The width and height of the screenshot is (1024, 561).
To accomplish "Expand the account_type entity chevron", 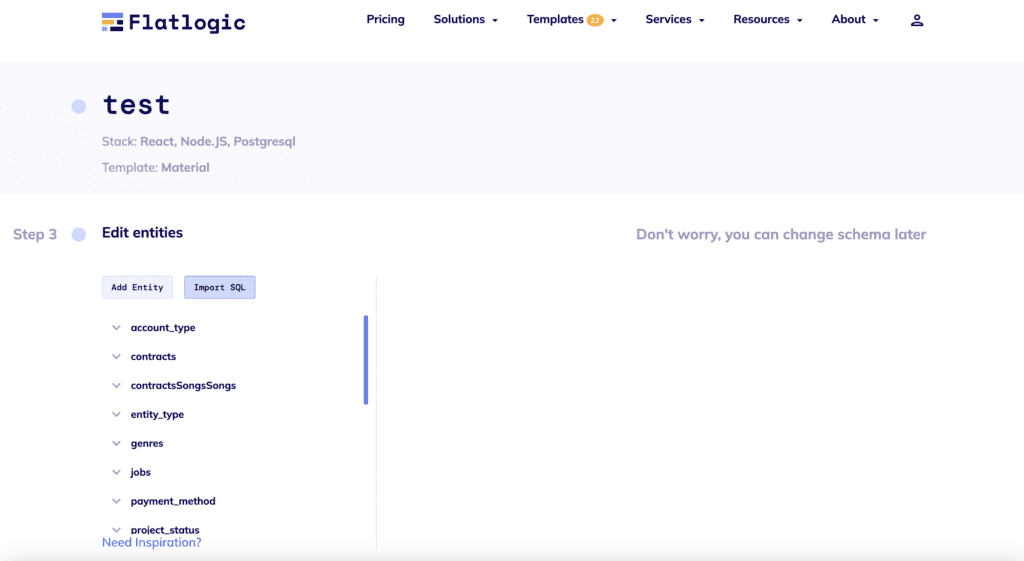I will [x=116, y=328].
